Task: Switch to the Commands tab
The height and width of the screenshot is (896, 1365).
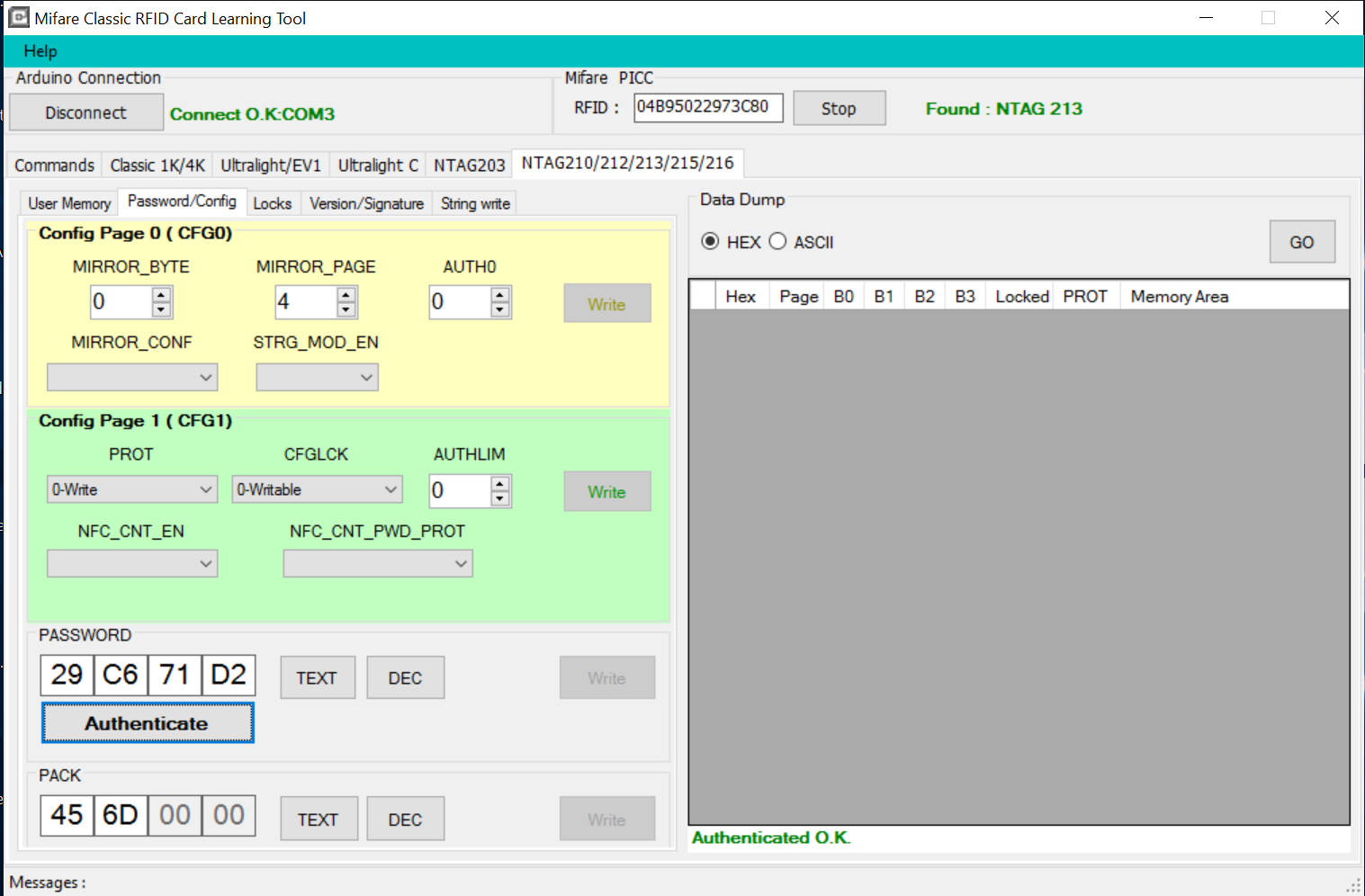Action: [54, 166]
